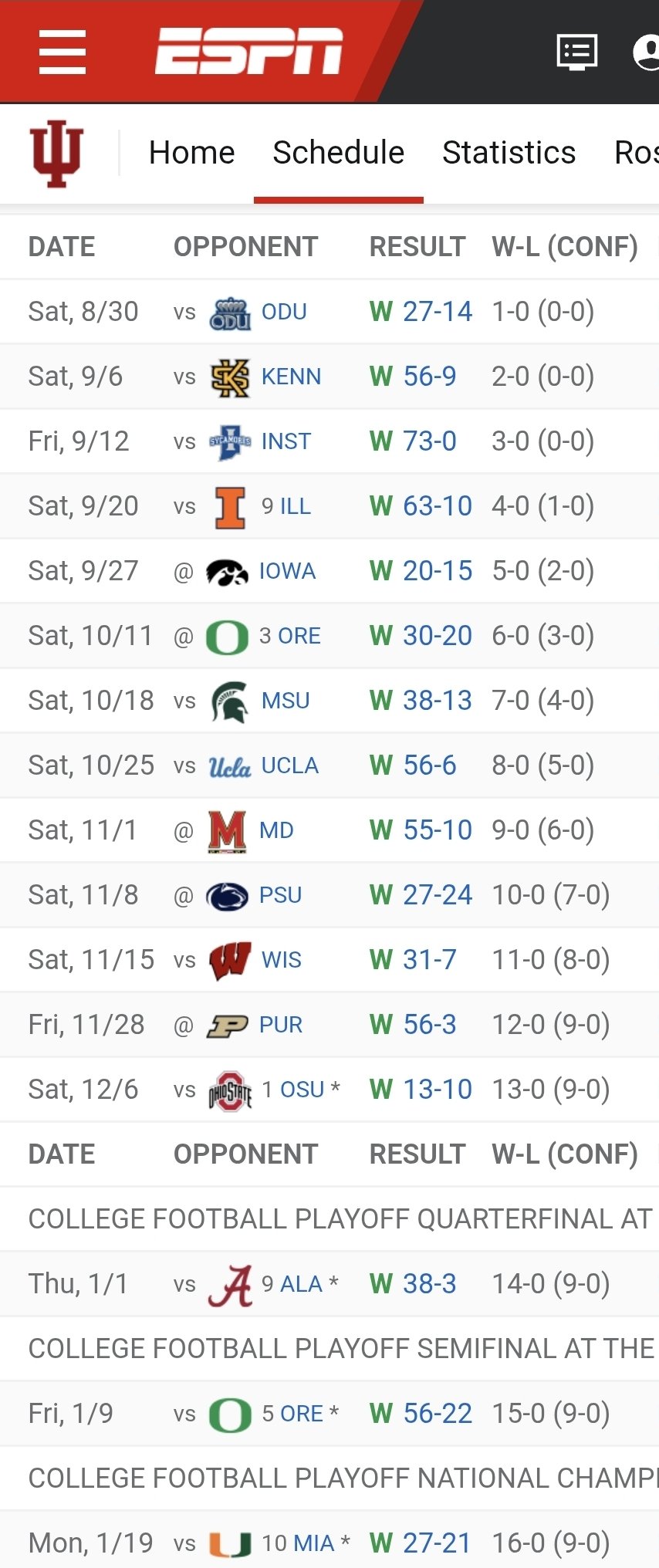Click the Iowa Hawkeyes logo
The width and height of the screenshot is (659, 1568).
pyautogui.click(x=227, y=572)
